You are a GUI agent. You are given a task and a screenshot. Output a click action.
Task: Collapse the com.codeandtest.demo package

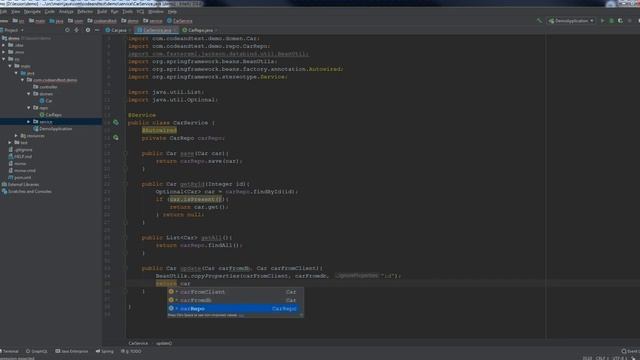(22, 80)
